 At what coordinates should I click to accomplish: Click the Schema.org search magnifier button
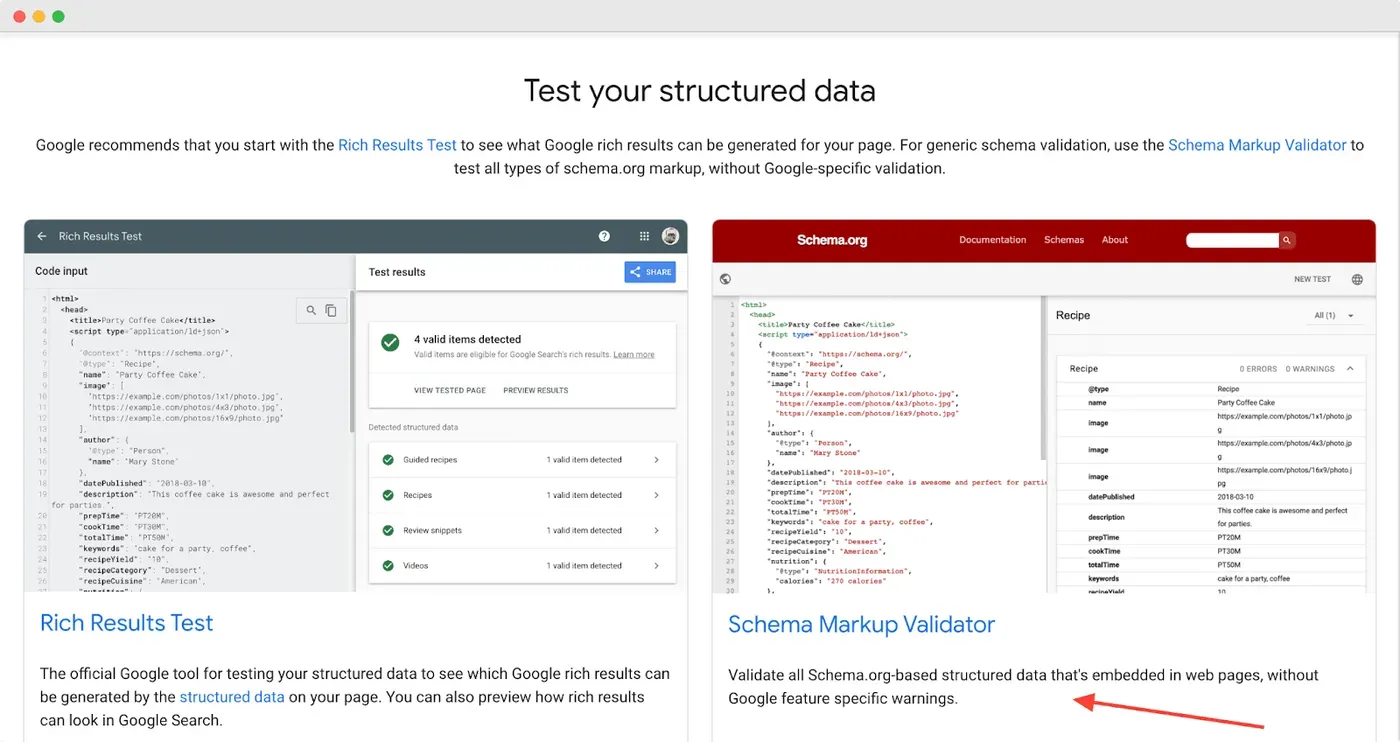1287,240
